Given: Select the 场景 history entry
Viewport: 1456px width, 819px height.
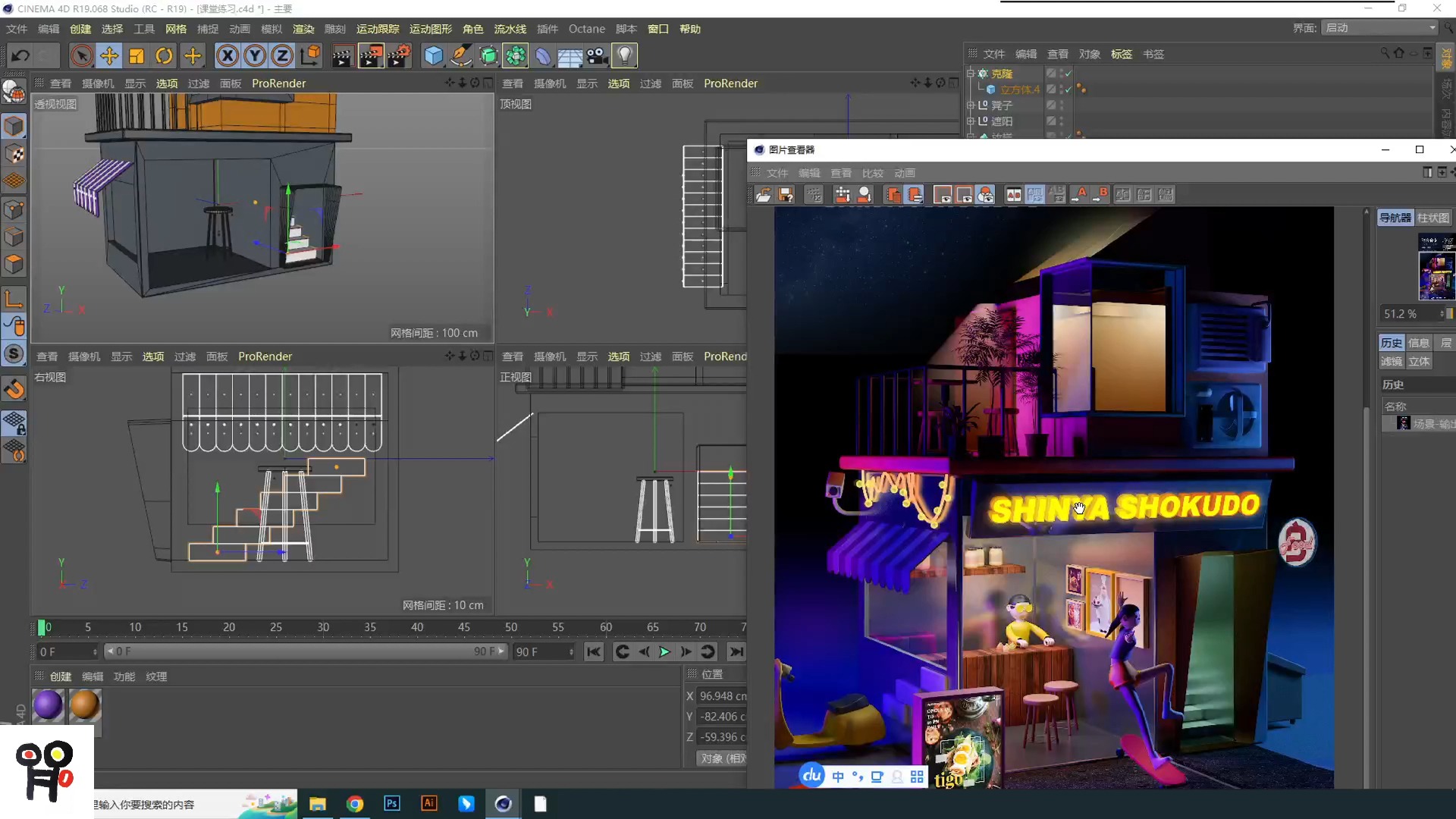Looking at the screenshot, I should pos(1418,423).
